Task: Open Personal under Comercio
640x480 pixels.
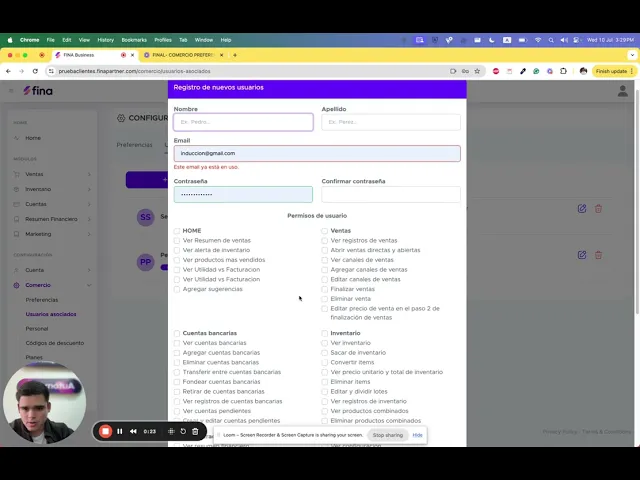Action: pos(37,329)
